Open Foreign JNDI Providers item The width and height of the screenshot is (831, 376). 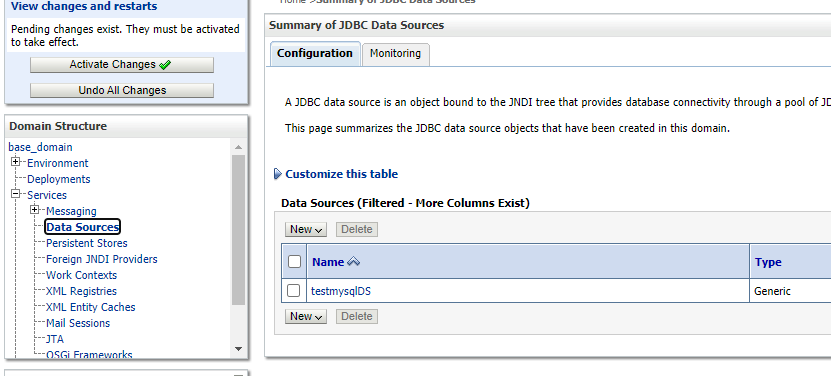(102, 259)
